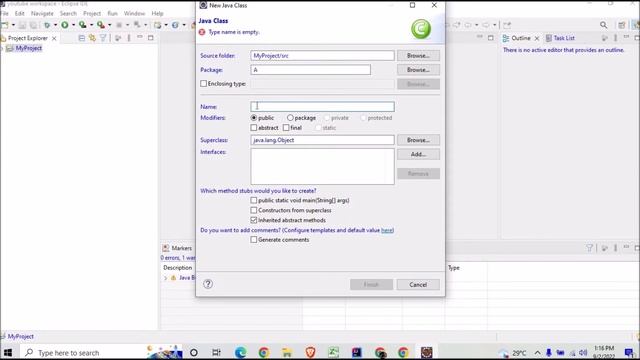
Task: Click the Run External Tools icon
Action: 100,25
